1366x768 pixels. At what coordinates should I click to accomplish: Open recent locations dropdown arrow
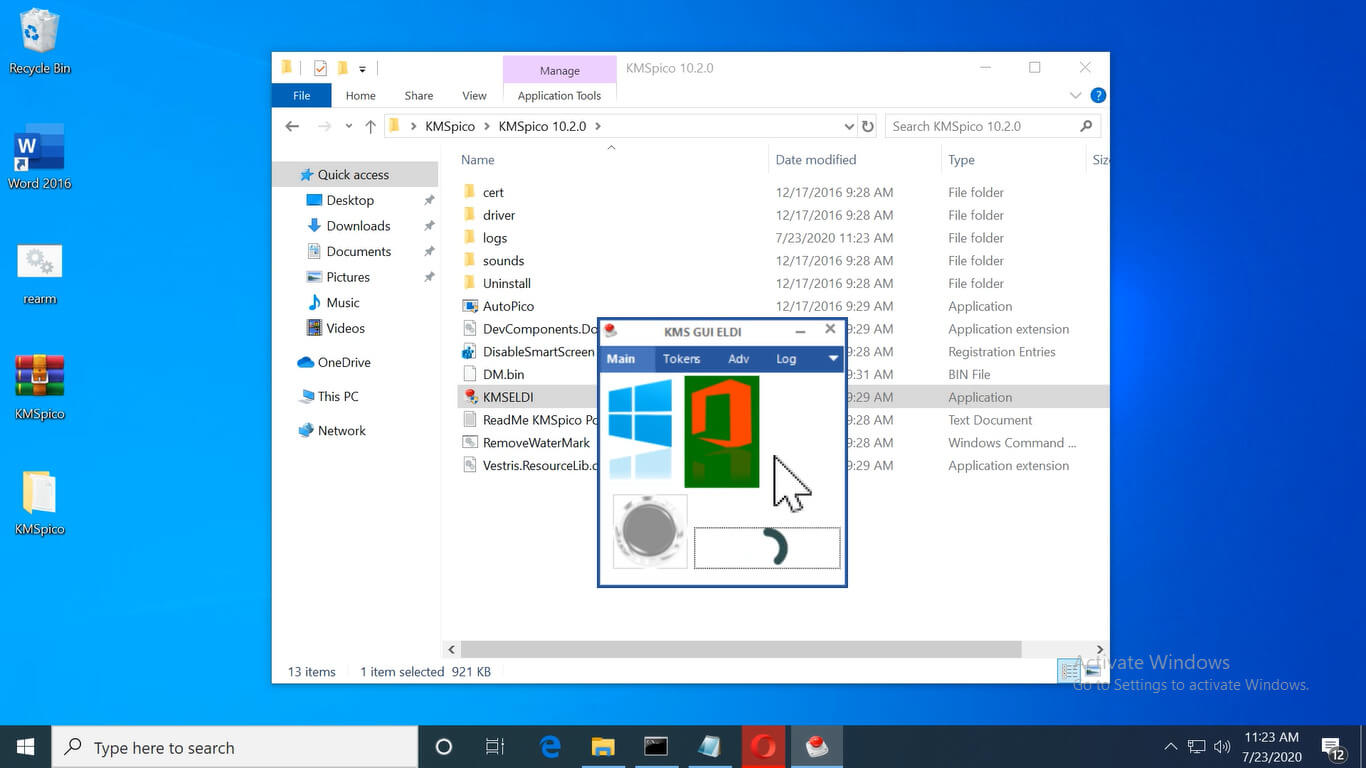click(348, 127)
